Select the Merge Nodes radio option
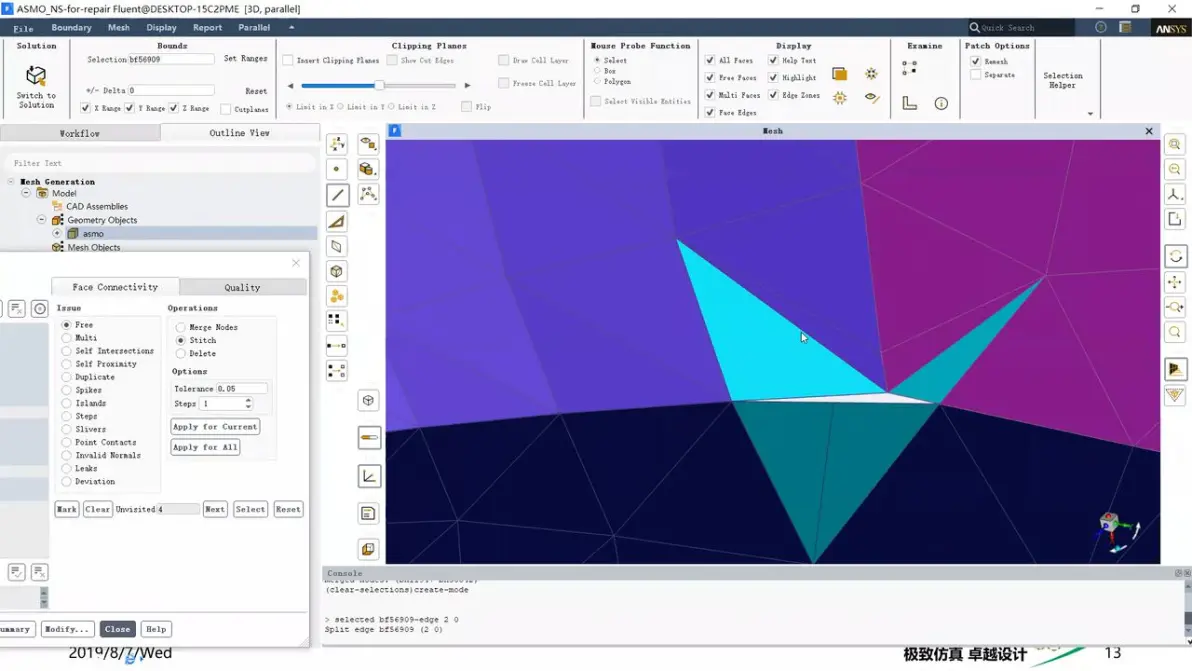Screen dimensions: 1192x671 pos(180,328)
